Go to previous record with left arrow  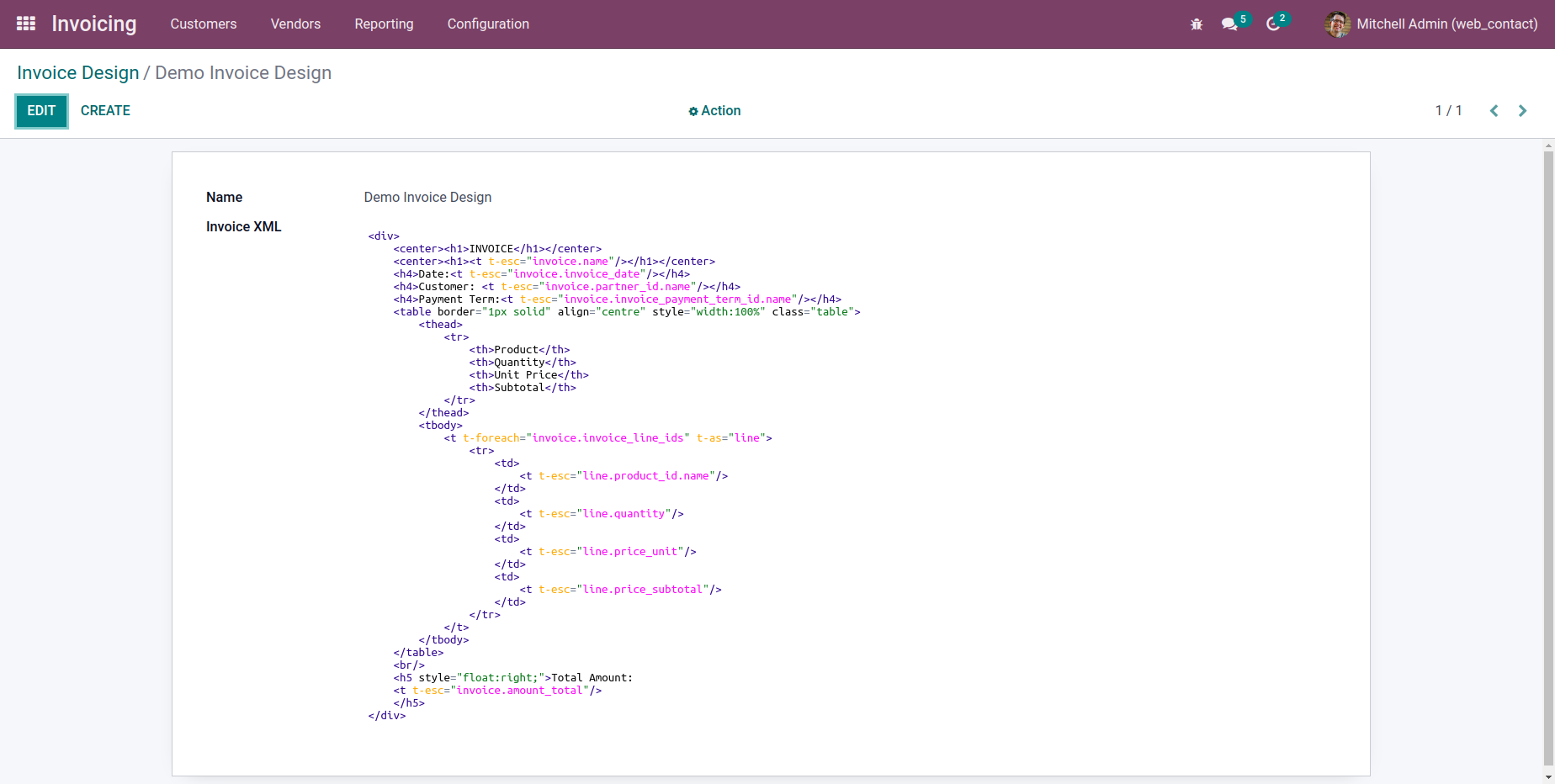(x=1494, y=111)
